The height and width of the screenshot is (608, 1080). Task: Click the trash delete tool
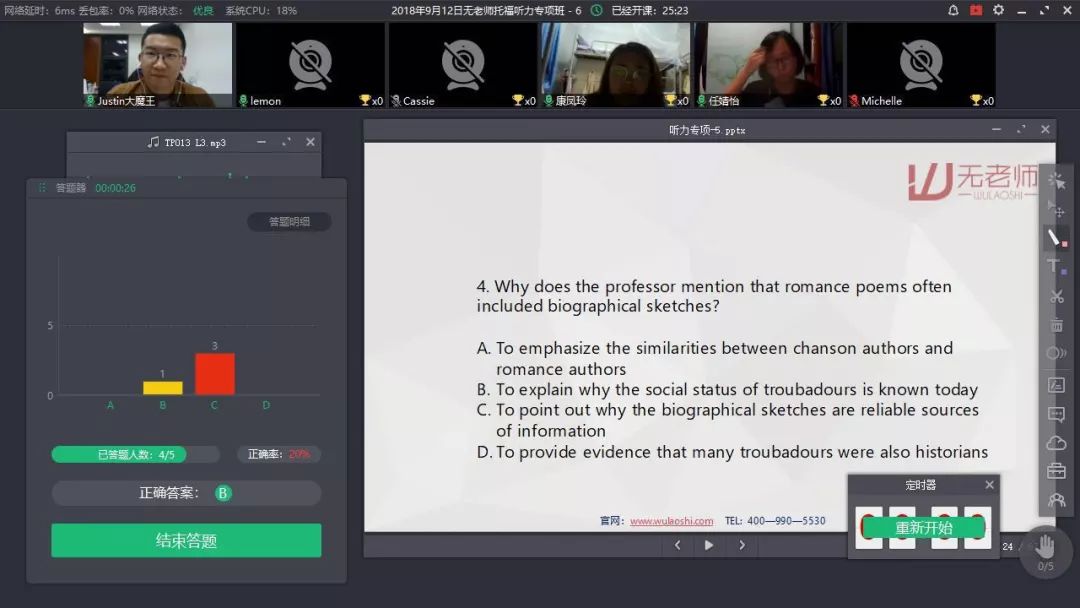[1056, 325]
